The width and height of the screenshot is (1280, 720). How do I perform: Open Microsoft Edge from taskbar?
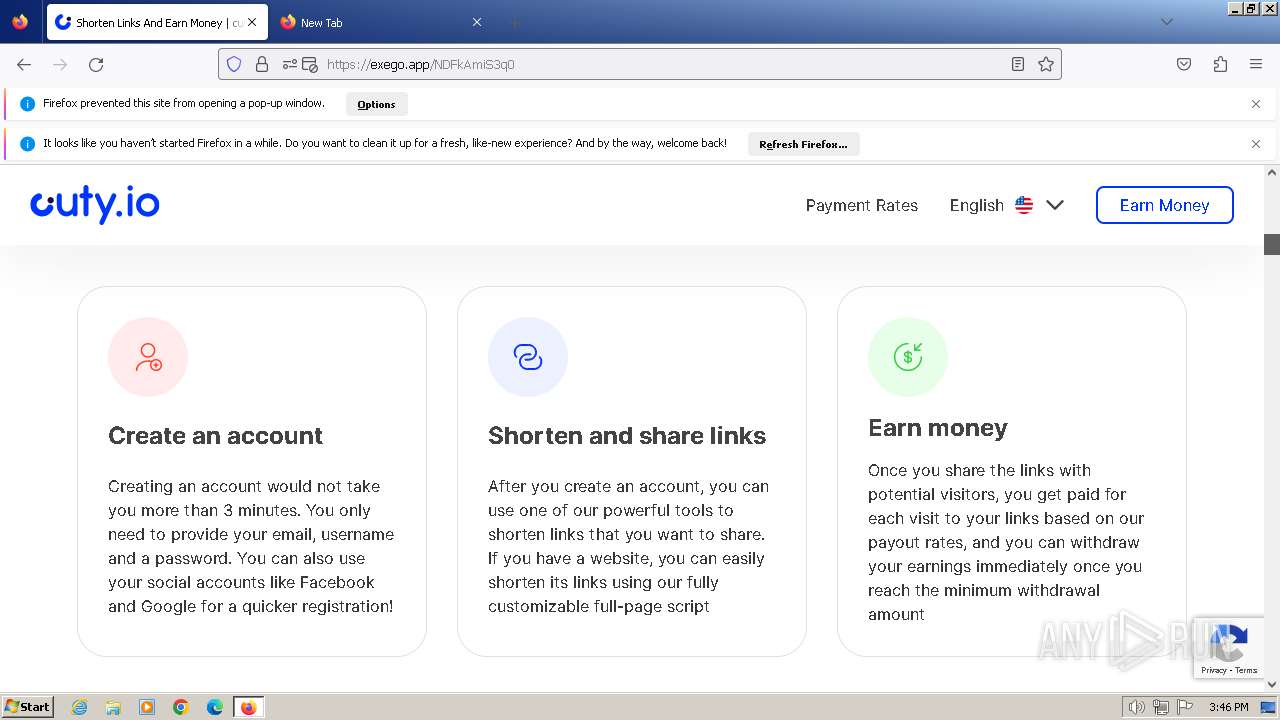pyautogui.click(x=215, y=707)
